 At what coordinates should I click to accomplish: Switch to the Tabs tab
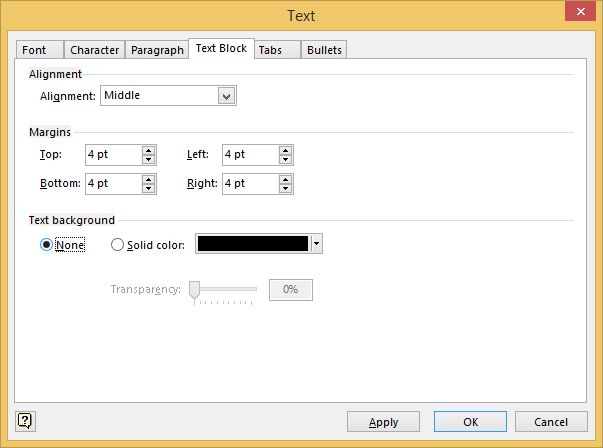click(269, 50)
